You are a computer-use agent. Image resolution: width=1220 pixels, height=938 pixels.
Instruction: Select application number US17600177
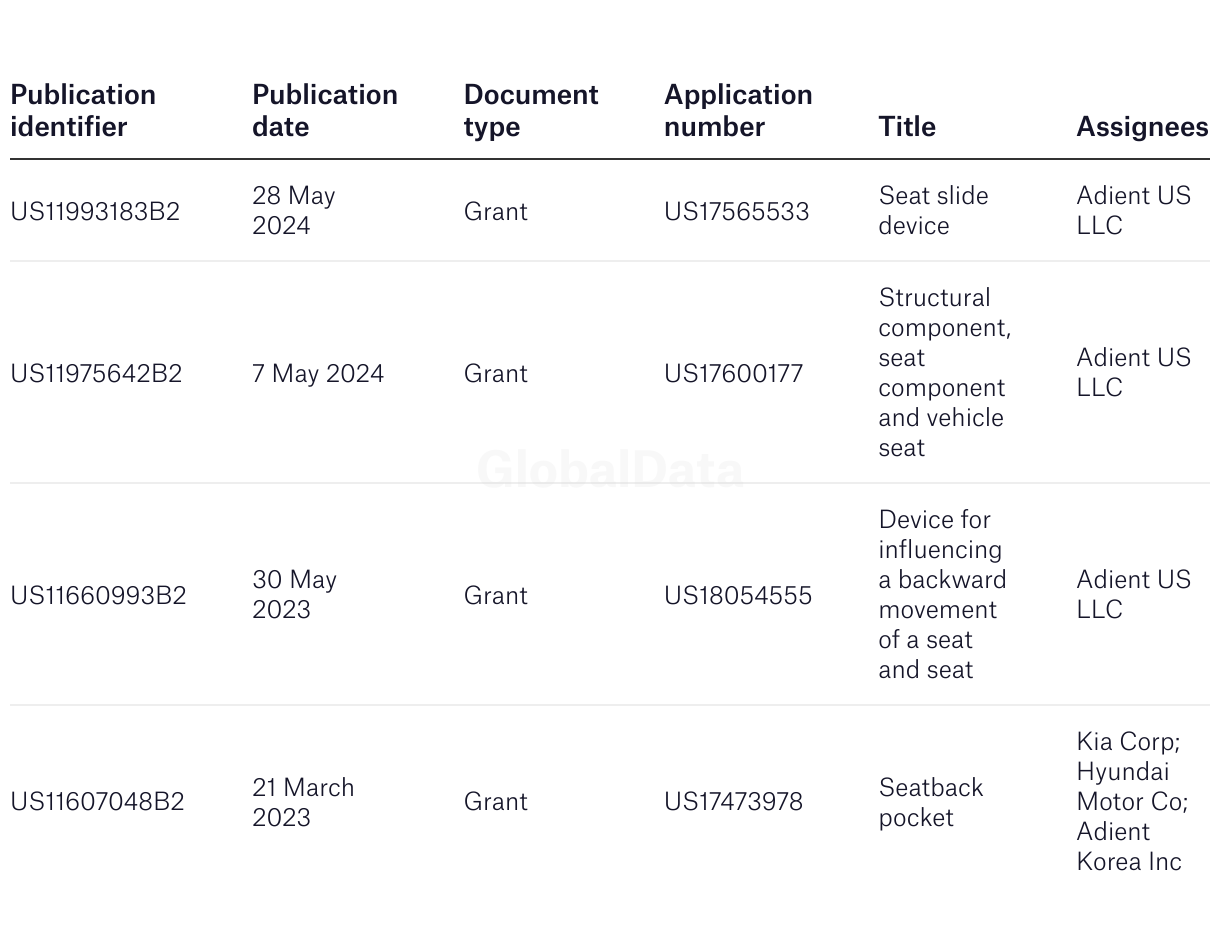(x=733, y=373)
